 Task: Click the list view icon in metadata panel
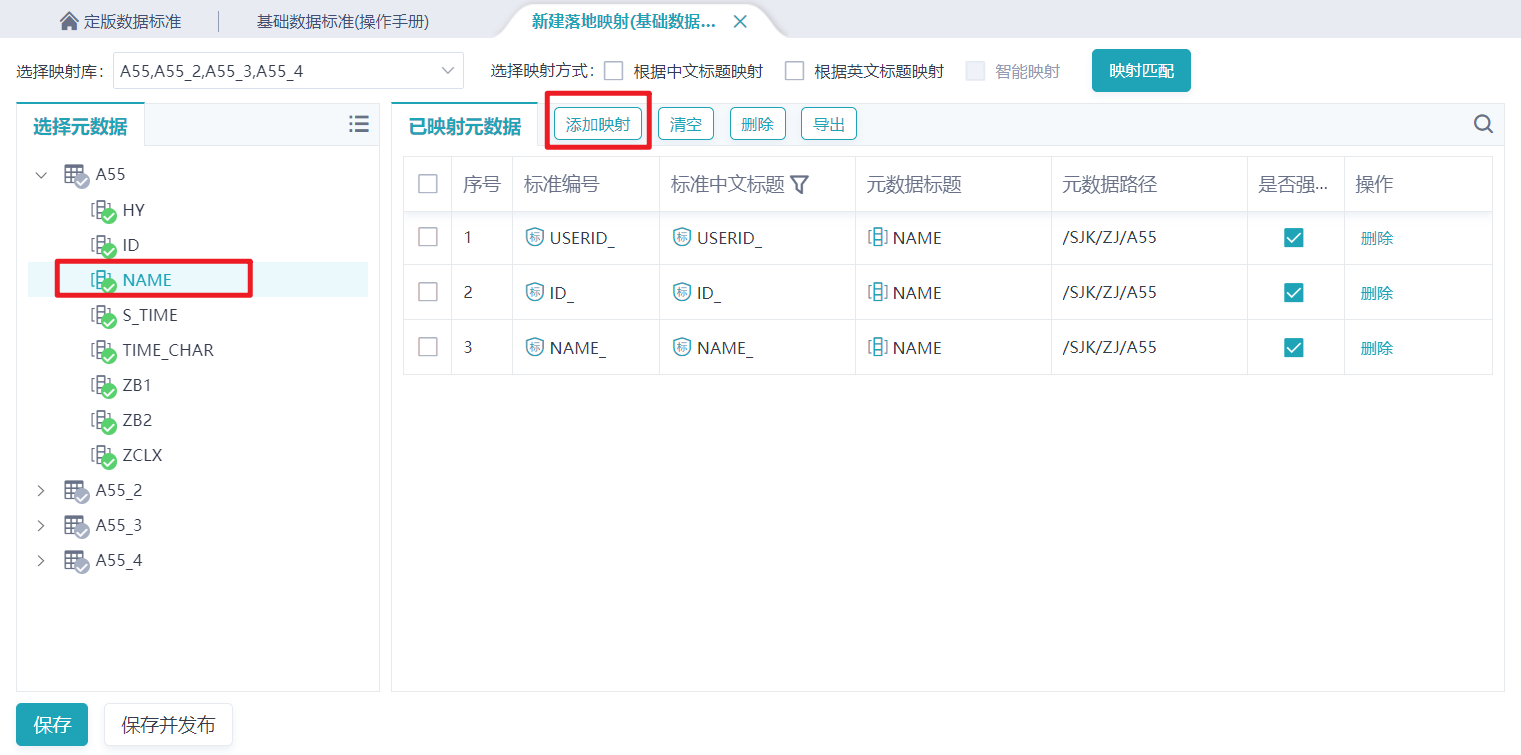coord(359,124)
